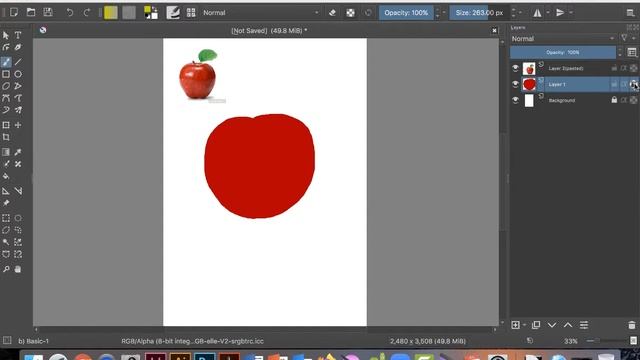Toggle lock on Layer 1

click(614, 84)
